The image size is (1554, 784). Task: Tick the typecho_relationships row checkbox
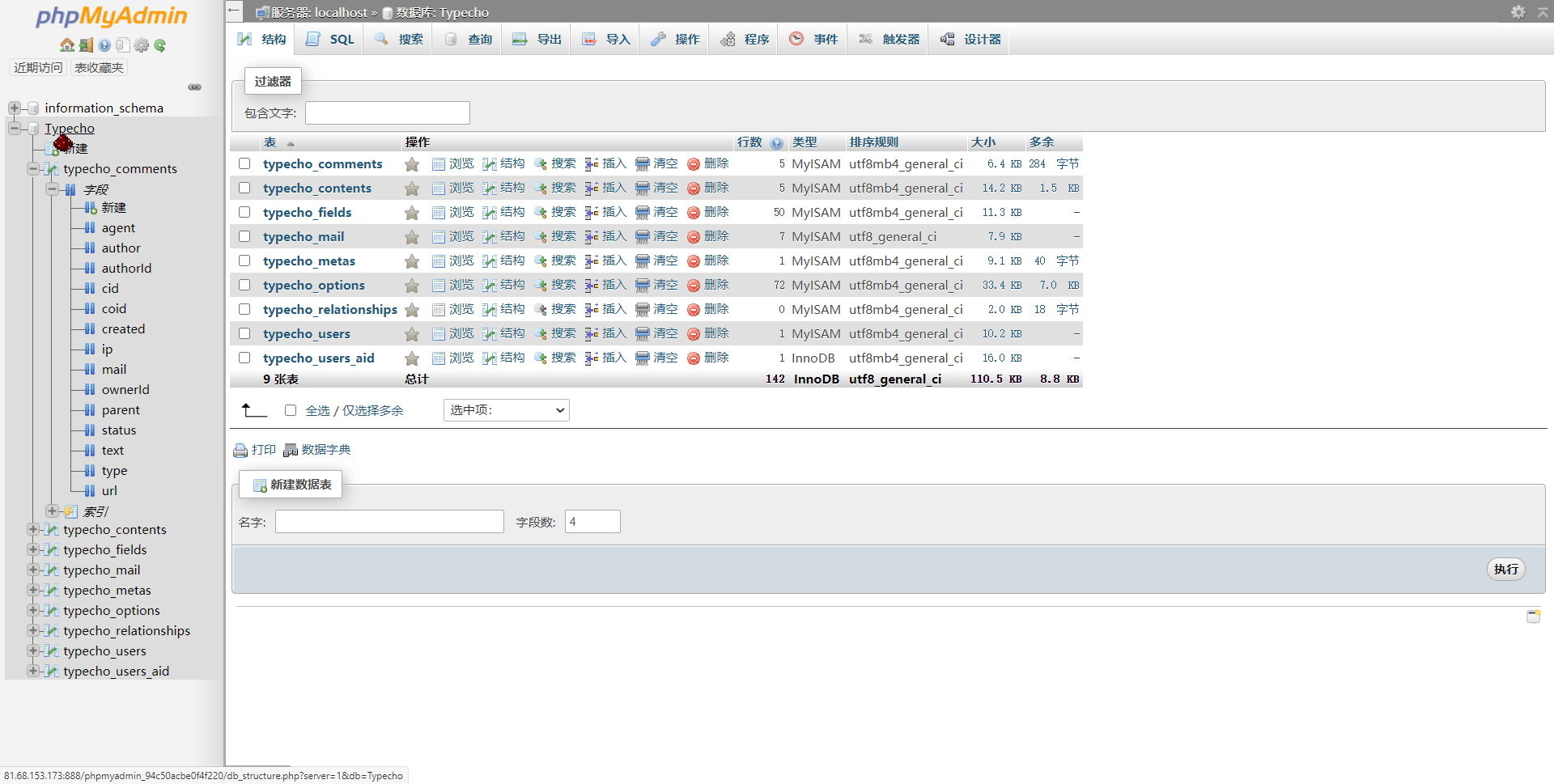244,309
